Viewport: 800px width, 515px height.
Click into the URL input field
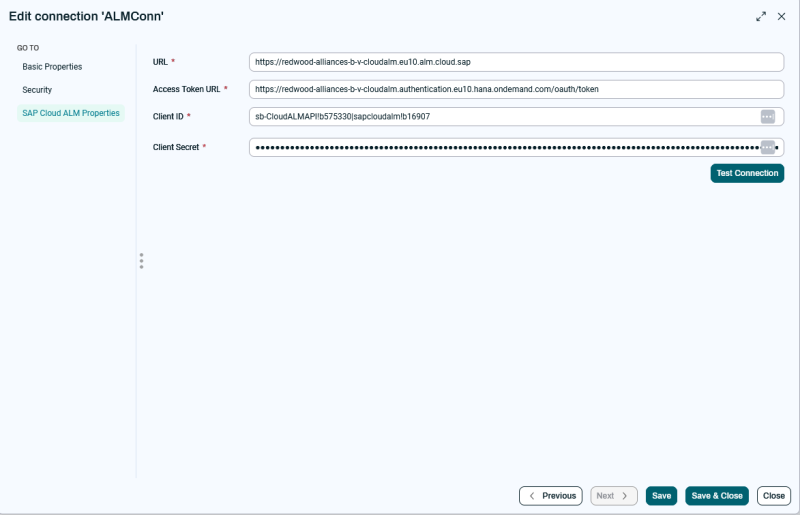[515, 62]
